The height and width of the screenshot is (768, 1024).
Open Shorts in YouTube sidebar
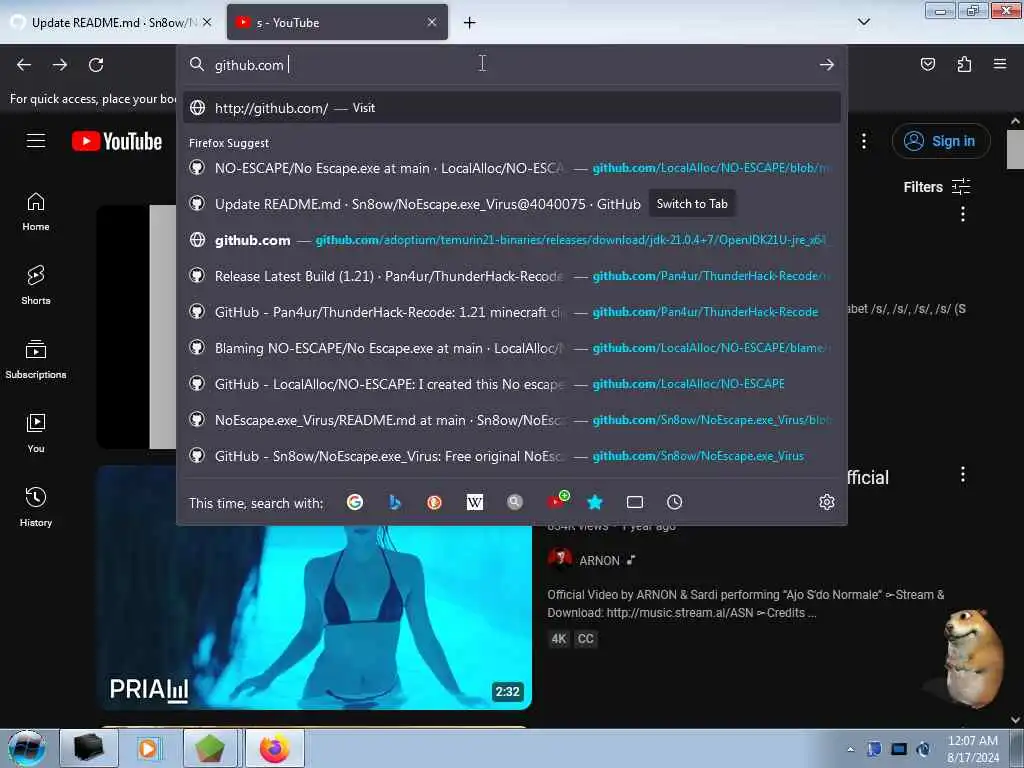(36, 285)
